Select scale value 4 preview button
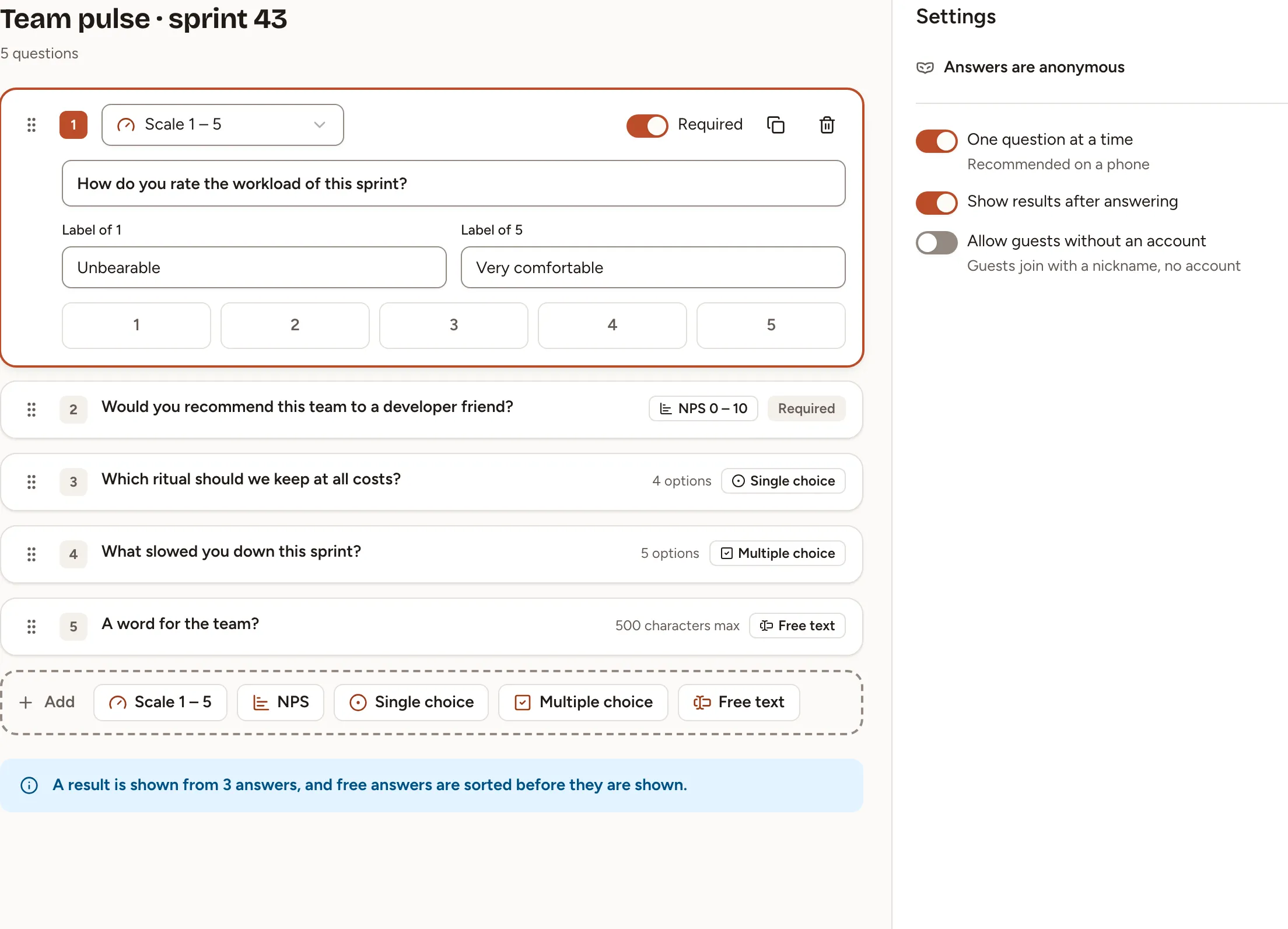The image size is (1288, 929). tap(612, 326)
